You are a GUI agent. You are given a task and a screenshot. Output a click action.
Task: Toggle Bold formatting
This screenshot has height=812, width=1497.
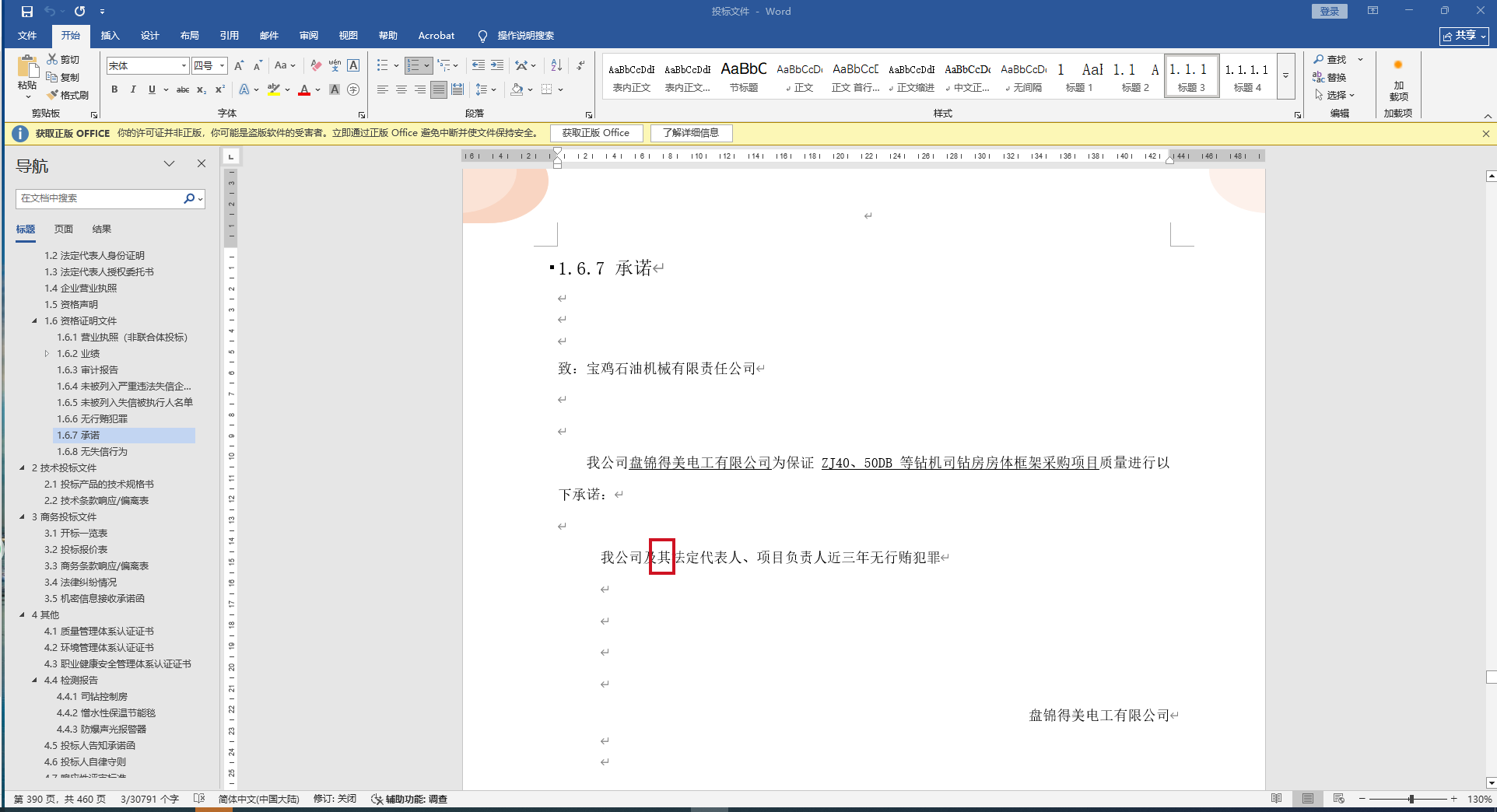pos(114,89)
